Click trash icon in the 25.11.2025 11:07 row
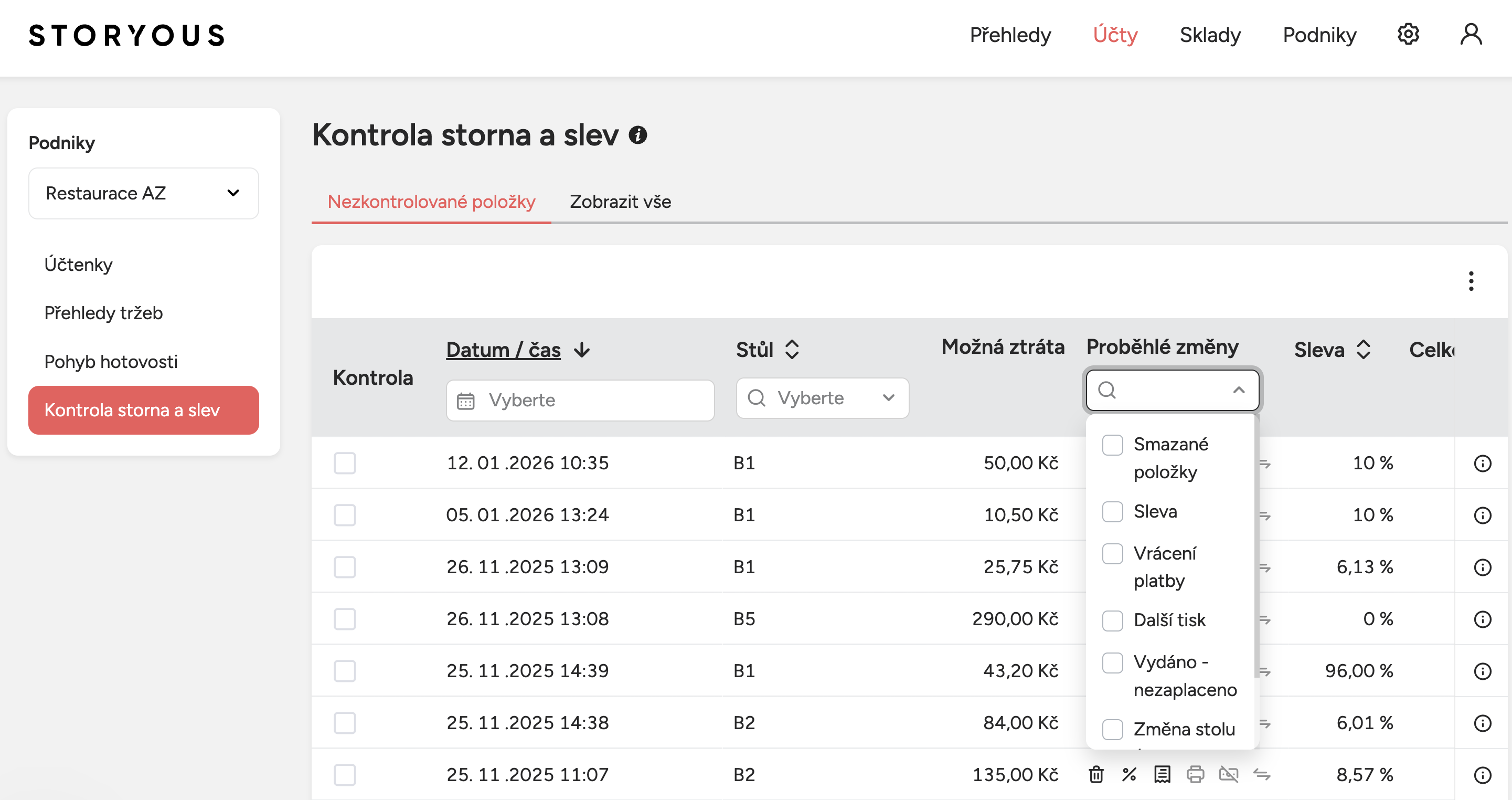The width and height of the screenshot is (1512, 800). 1096,774
